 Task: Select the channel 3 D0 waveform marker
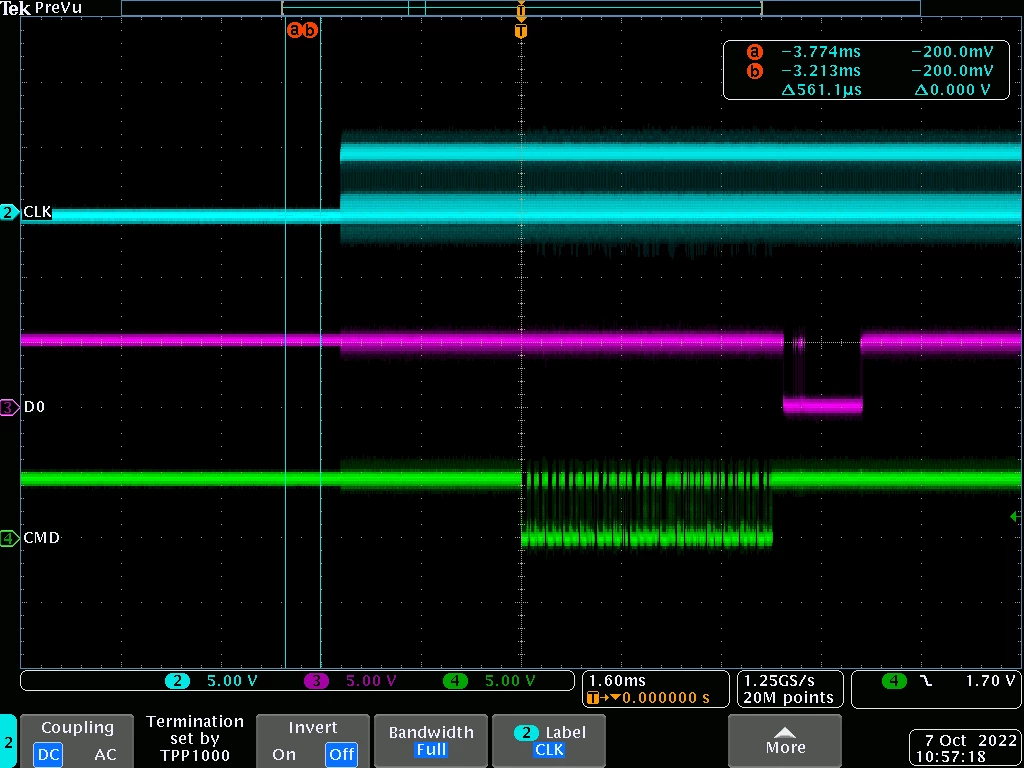coord(9,408)
